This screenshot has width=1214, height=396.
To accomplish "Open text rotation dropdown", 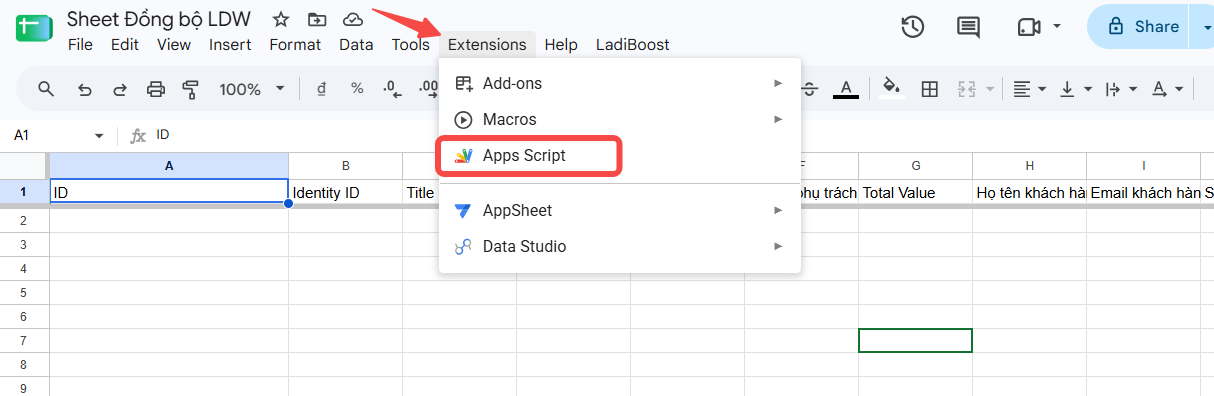I will [1167, 89].
